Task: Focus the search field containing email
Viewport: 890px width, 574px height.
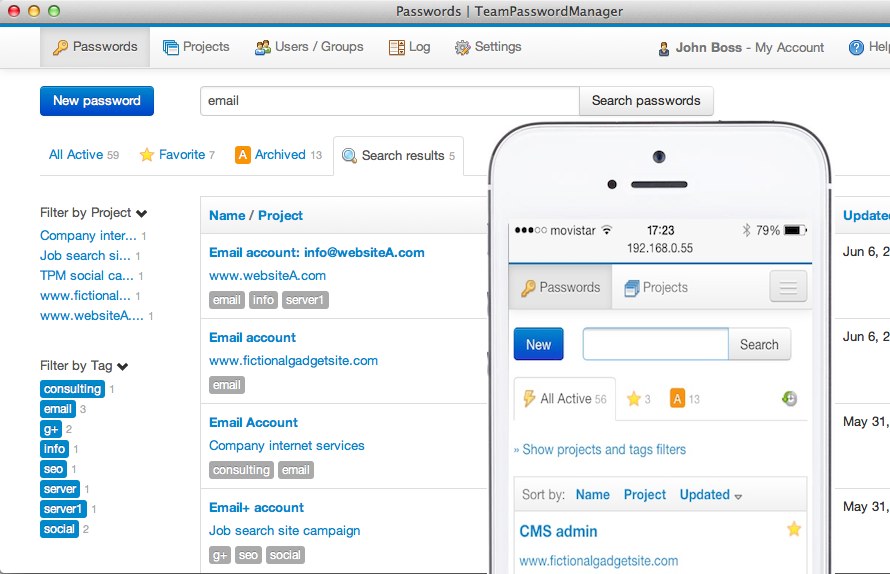Action: tap(389, 101)
